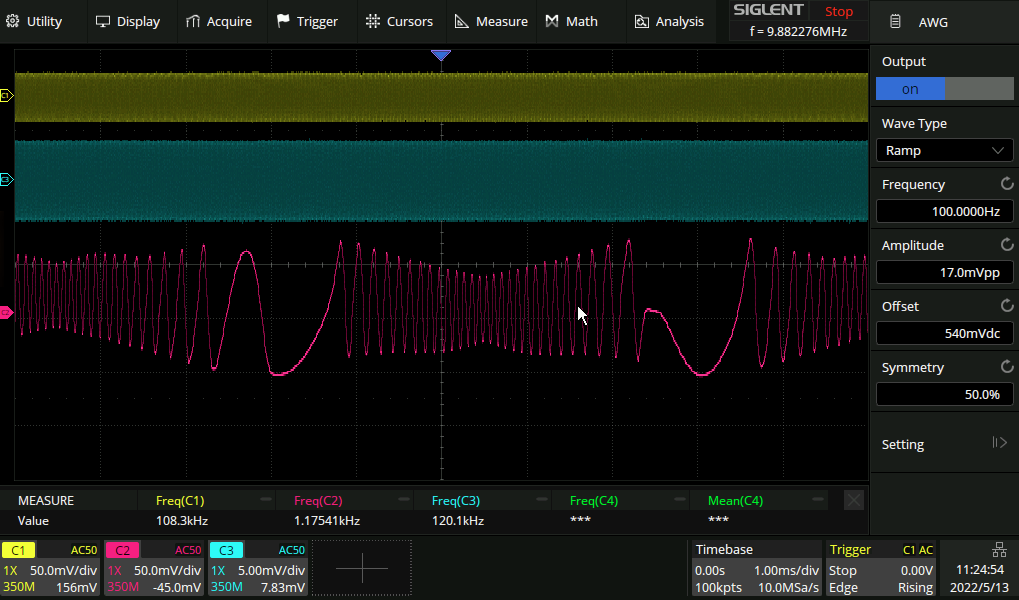Click the Symmetry knob-adjust icon
The height and width of the screenshot is (600, 1019).
coord(1006,368)
